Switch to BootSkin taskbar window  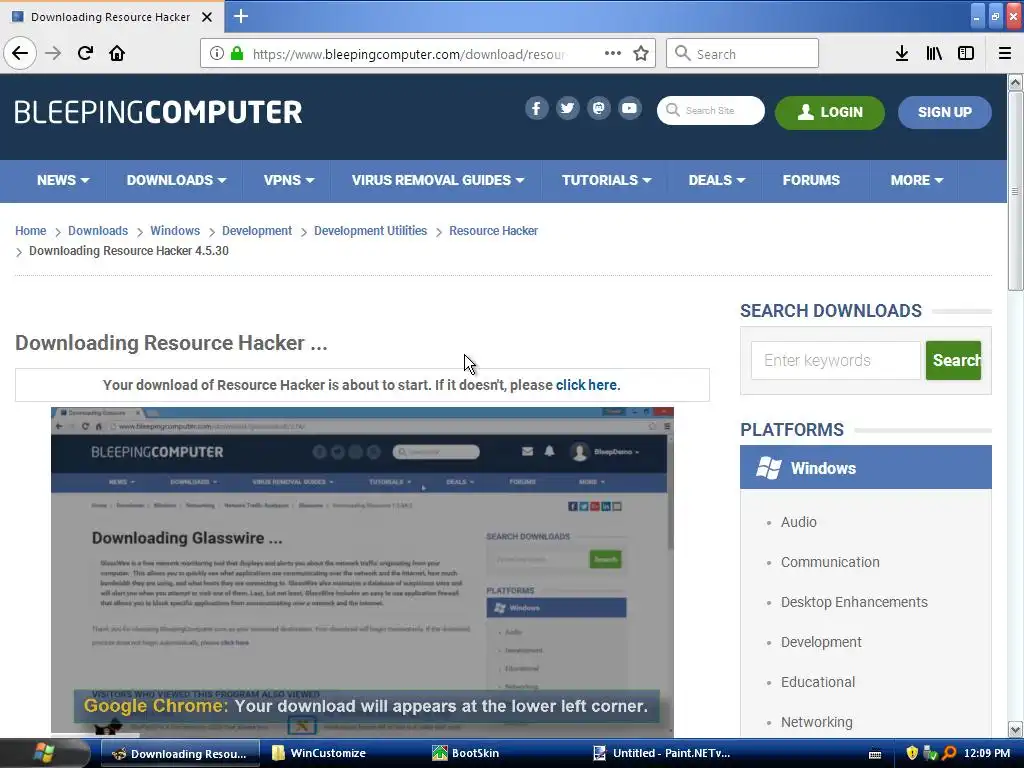[x=475, y=753]
